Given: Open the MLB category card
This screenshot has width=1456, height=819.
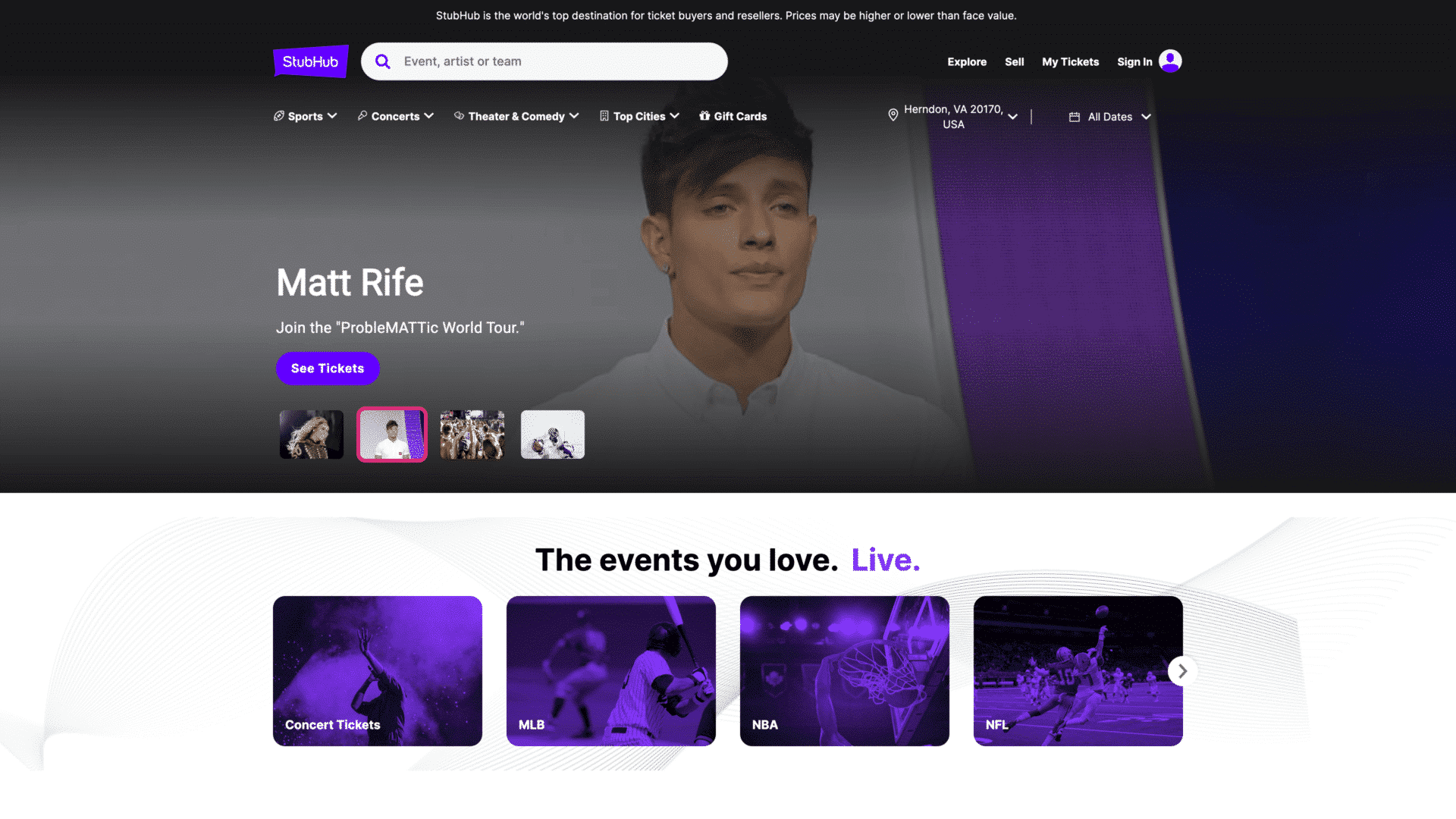Looking at the screenshot, I should [x=611, y=671].
